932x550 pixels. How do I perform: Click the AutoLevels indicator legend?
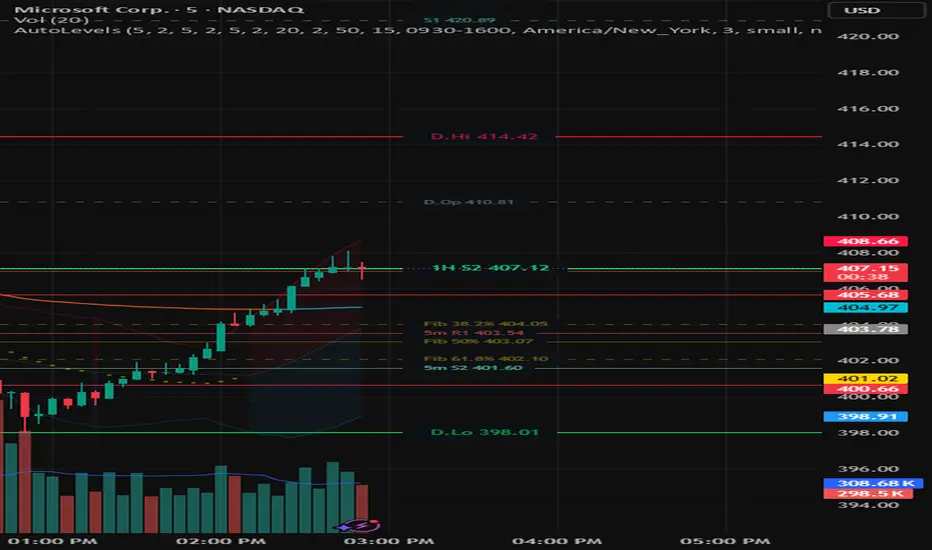tap(417, 30)
